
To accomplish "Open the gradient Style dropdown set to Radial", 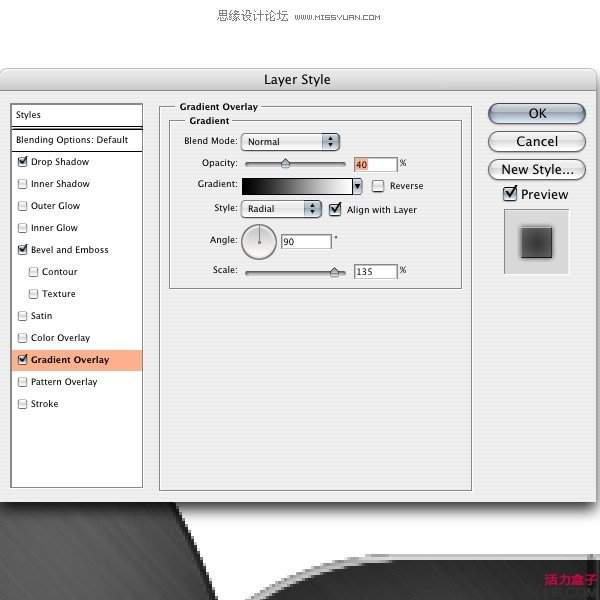I will 281,209.
